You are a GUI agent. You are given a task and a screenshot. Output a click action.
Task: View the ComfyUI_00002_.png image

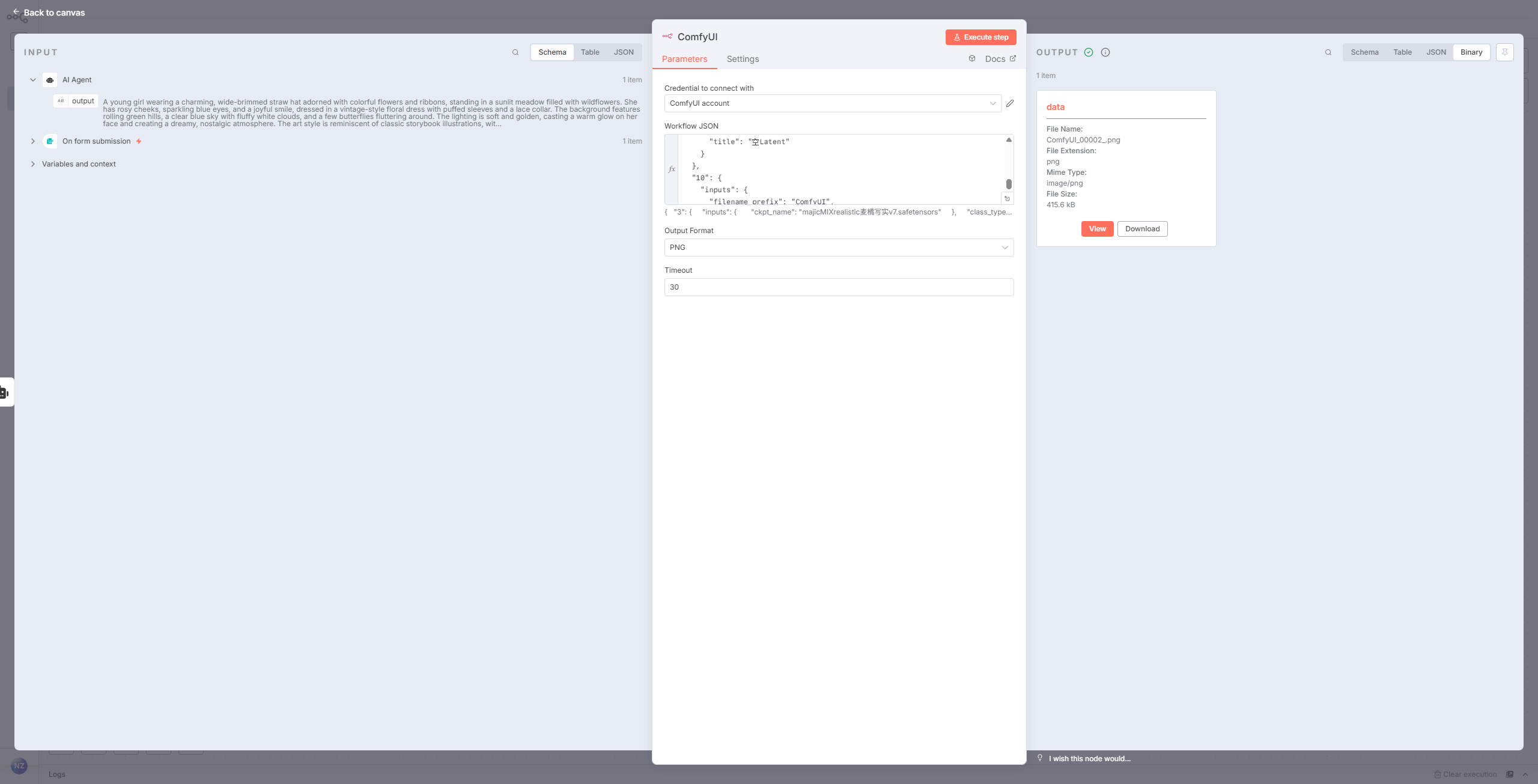[x=1097, y=229]
